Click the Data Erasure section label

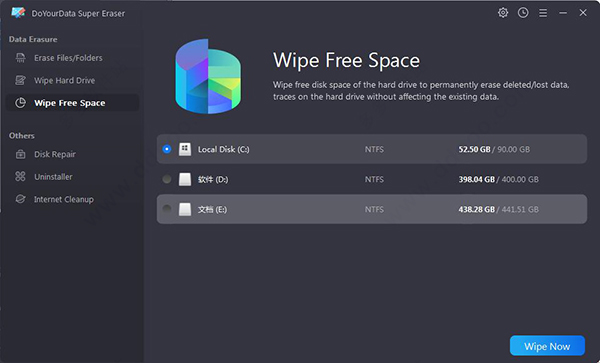[33, 39]
